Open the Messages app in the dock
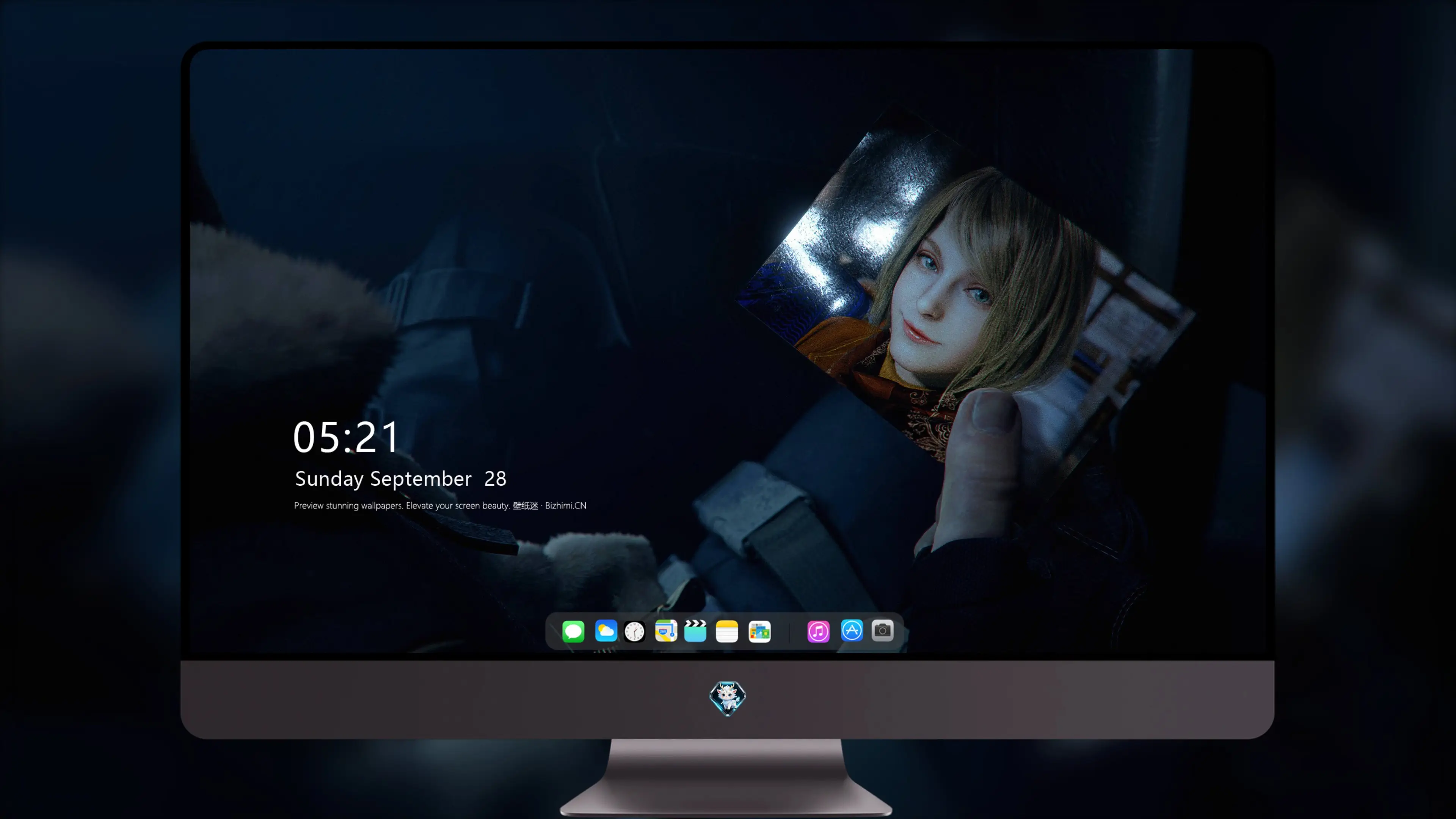Image resolution: width=1456 pixels, height=819 pixels. coord(573,631)
